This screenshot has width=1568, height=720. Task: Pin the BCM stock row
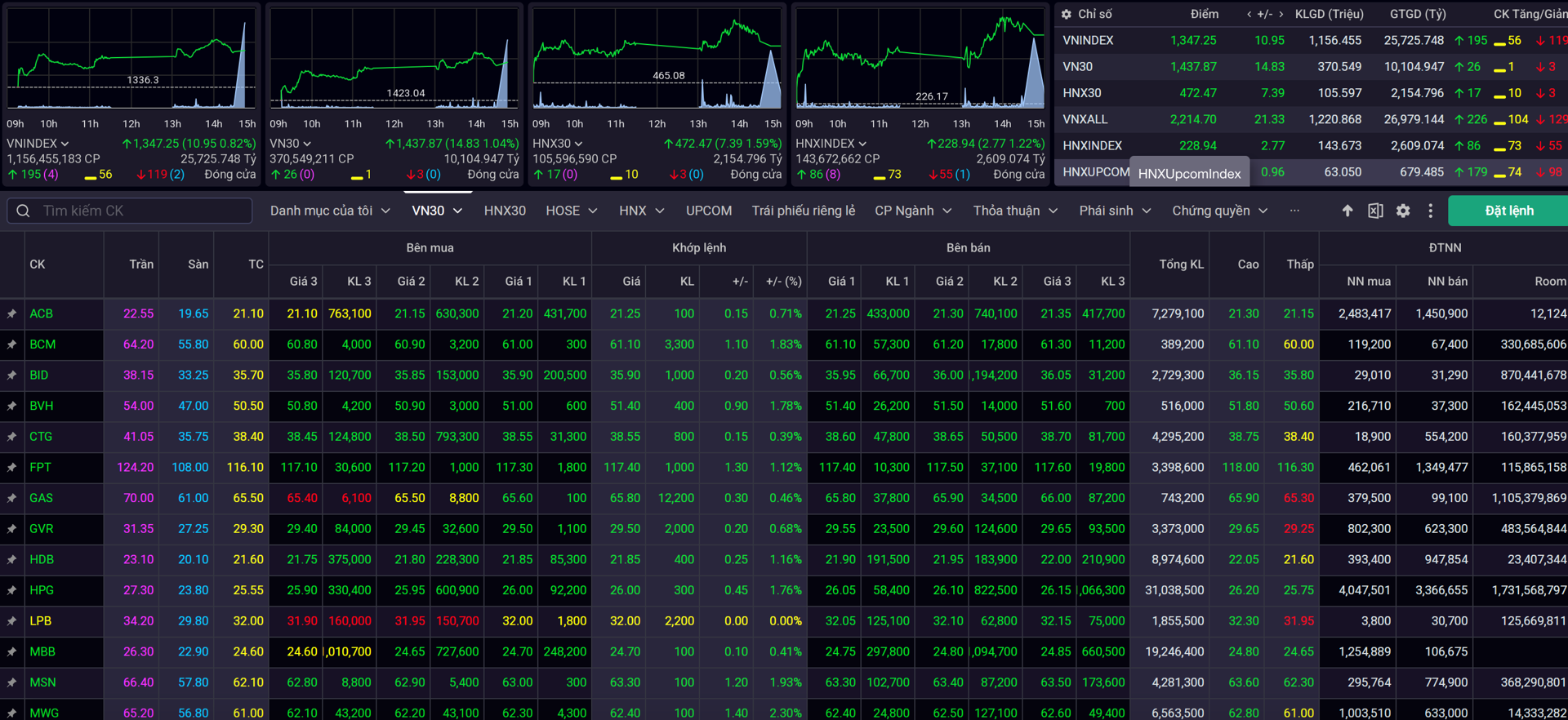[11, 344]
